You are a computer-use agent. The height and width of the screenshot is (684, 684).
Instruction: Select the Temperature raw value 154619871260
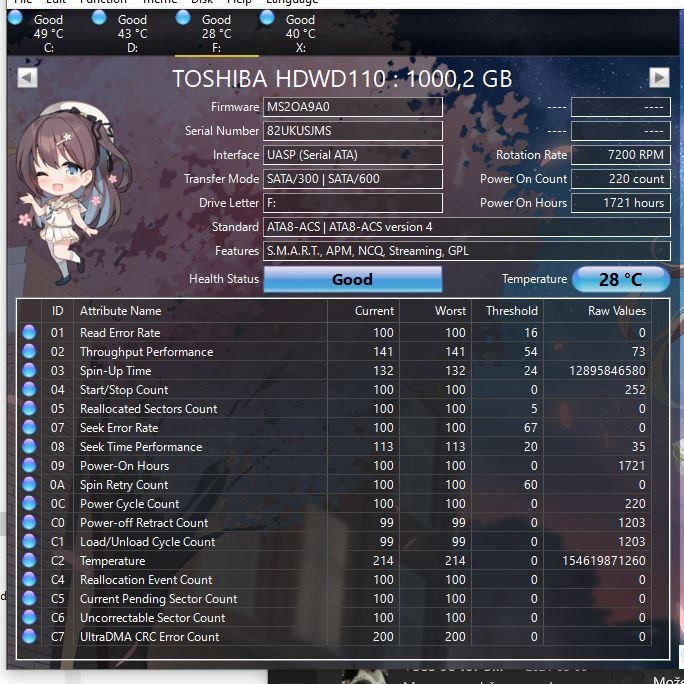click(x=604, y=561)
